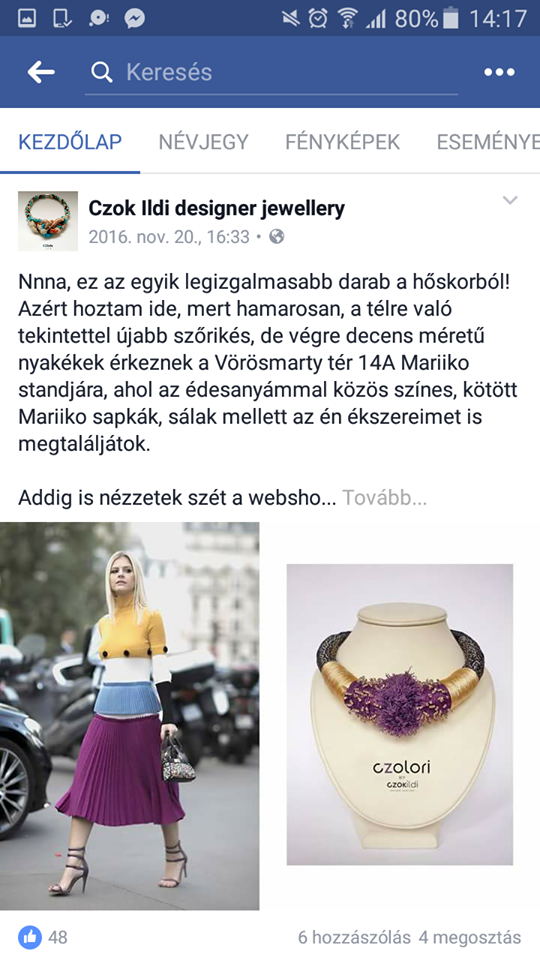Tap the gallery image notification icon

pos(26,18)
